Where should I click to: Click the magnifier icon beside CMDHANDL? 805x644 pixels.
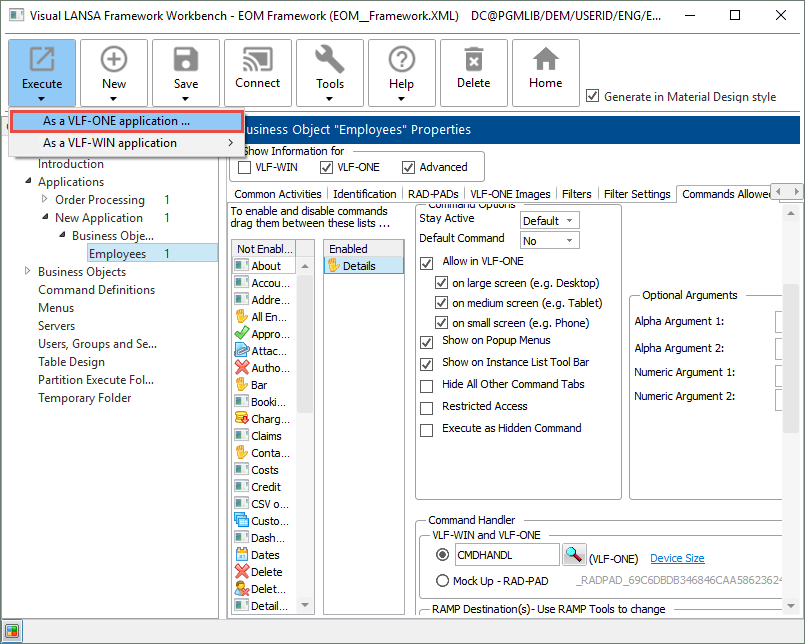pyautogui.click(x=574, y=555)
